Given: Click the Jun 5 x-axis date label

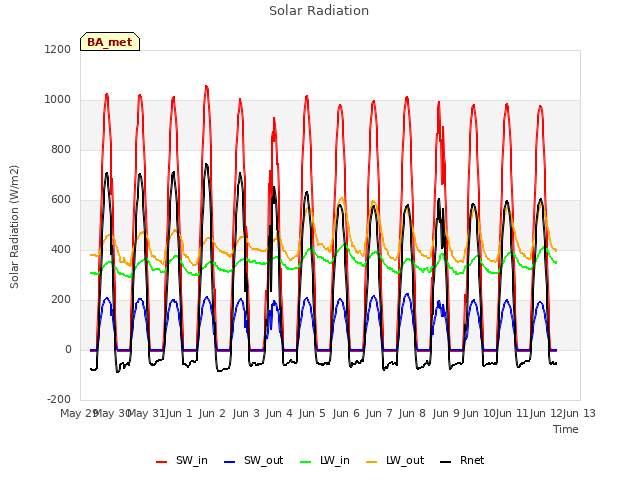Looking at the screenshot, I should 312,413.
